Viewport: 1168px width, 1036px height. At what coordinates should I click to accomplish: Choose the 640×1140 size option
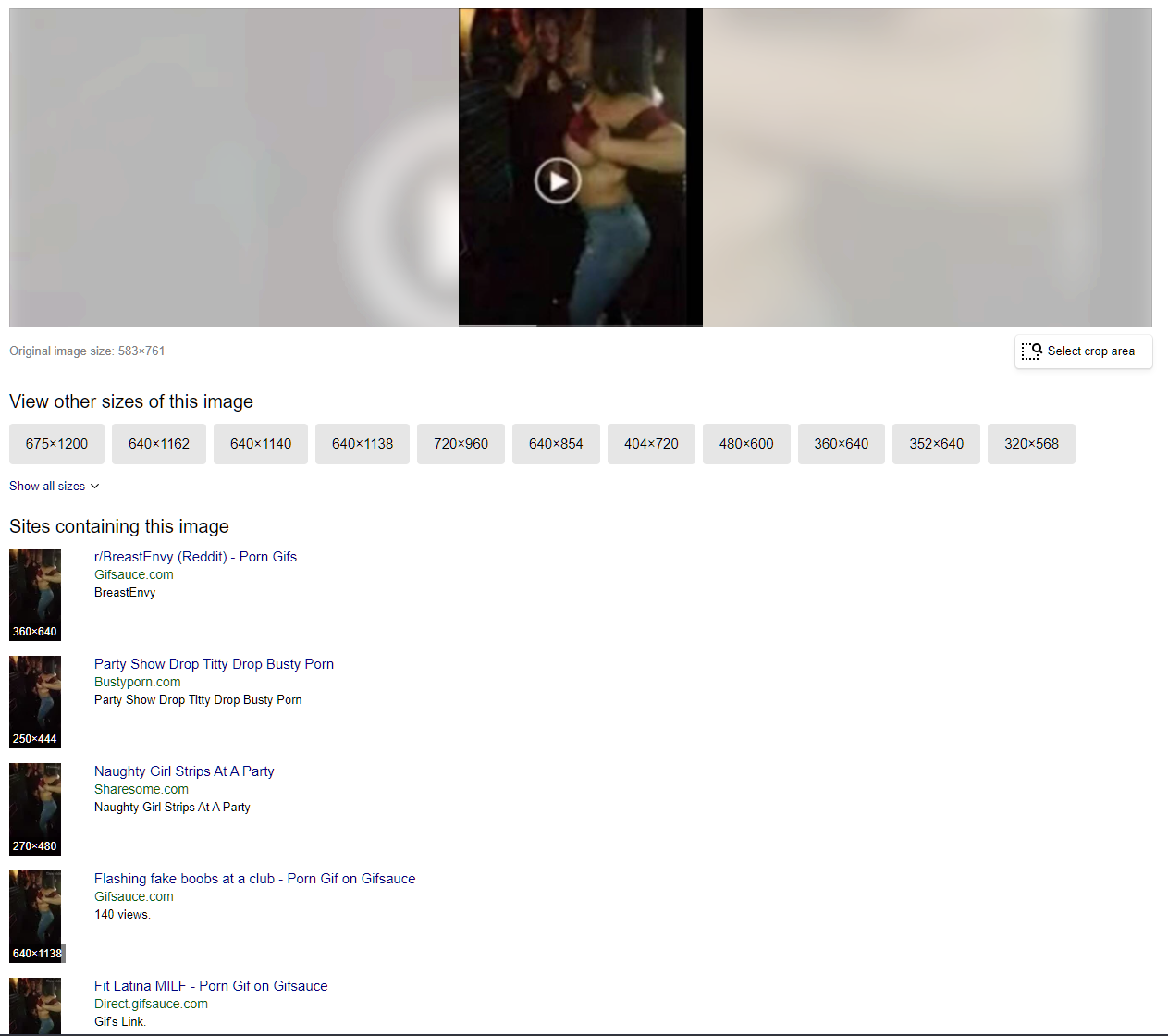261,444
